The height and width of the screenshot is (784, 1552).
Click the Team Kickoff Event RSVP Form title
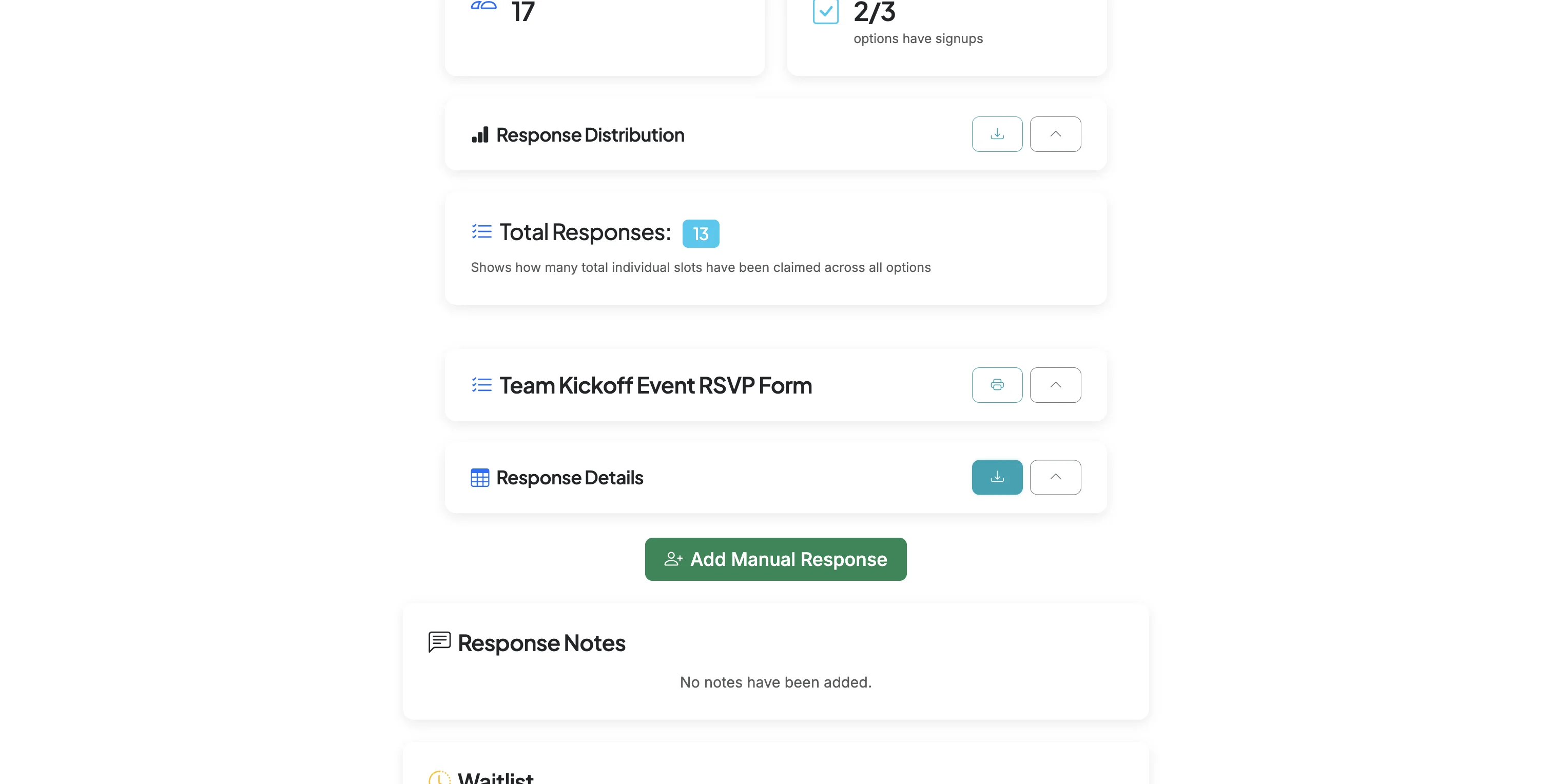(655, 385)
